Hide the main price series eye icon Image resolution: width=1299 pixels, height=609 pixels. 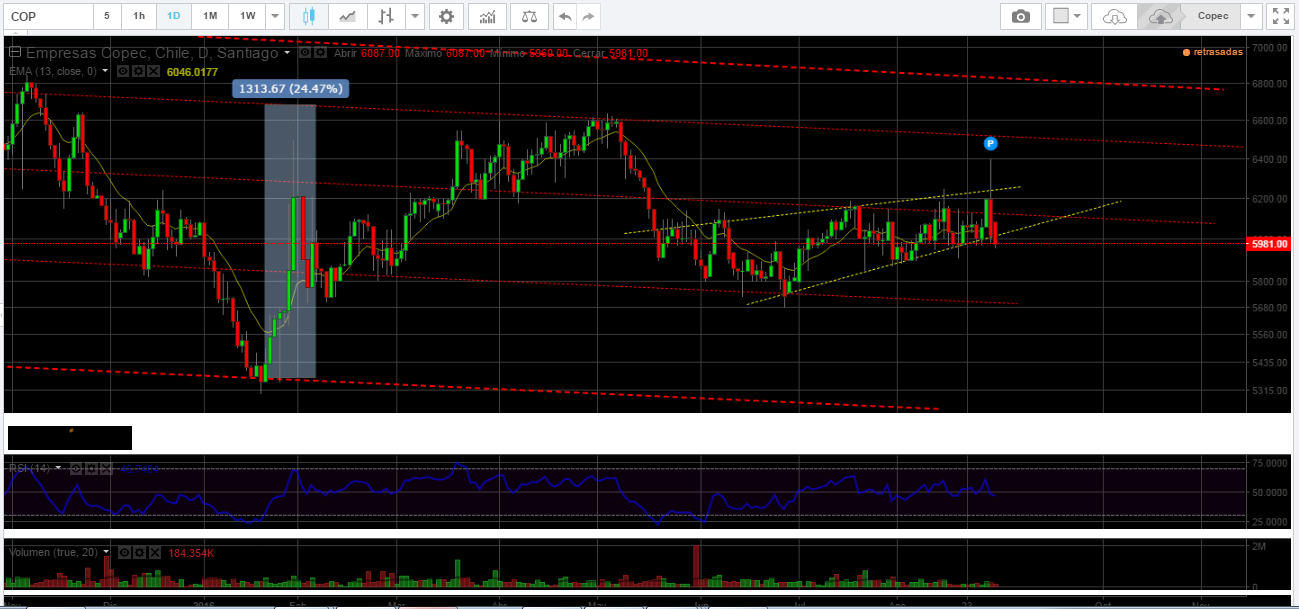click(x=306, y=53)
